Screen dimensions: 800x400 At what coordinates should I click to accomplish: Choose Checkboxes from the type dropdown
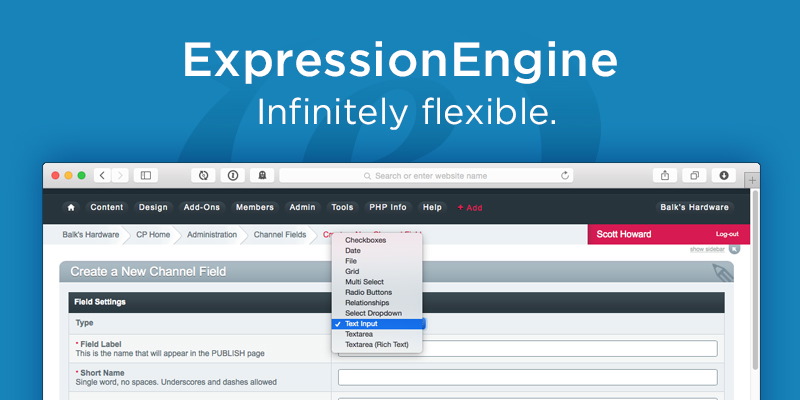coord(365,240)
